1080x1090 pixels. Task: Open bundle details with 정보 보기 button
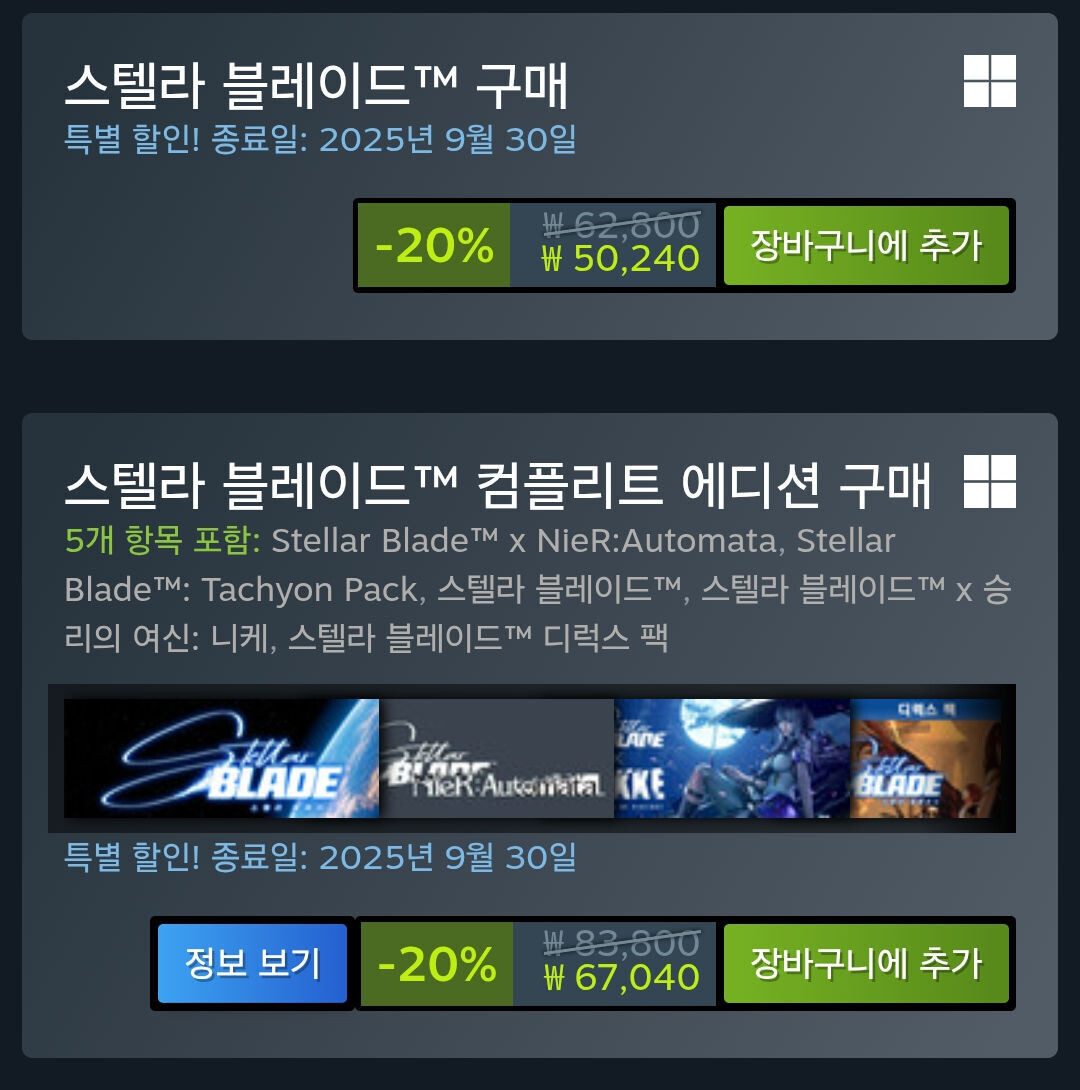pos(252,963)
